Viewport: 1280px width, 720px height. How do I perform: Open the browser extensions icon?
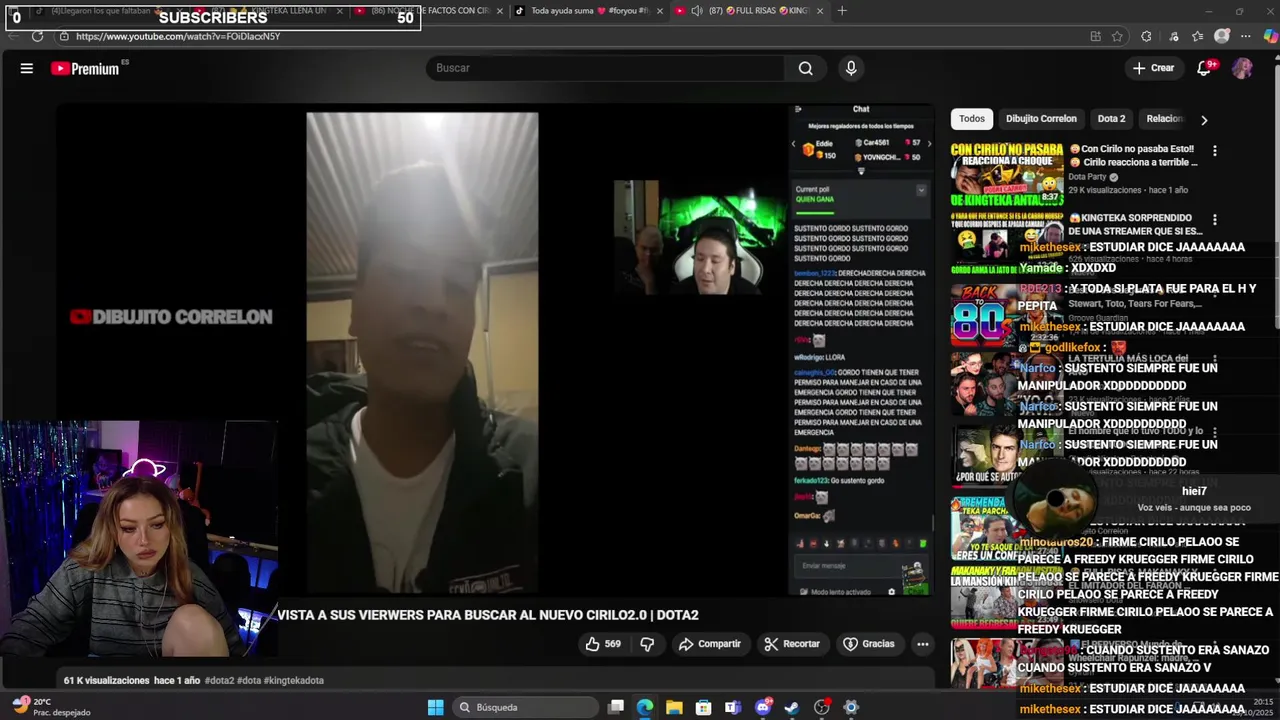pyautogui.click(x=1146, y=36)
